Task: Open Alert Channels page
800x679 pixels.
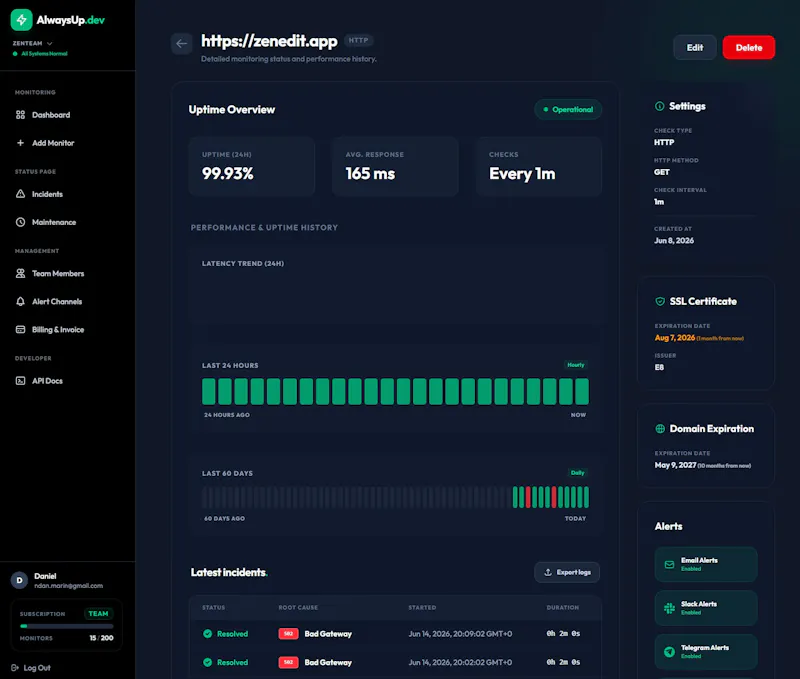Action: click(x=57, y=301)
